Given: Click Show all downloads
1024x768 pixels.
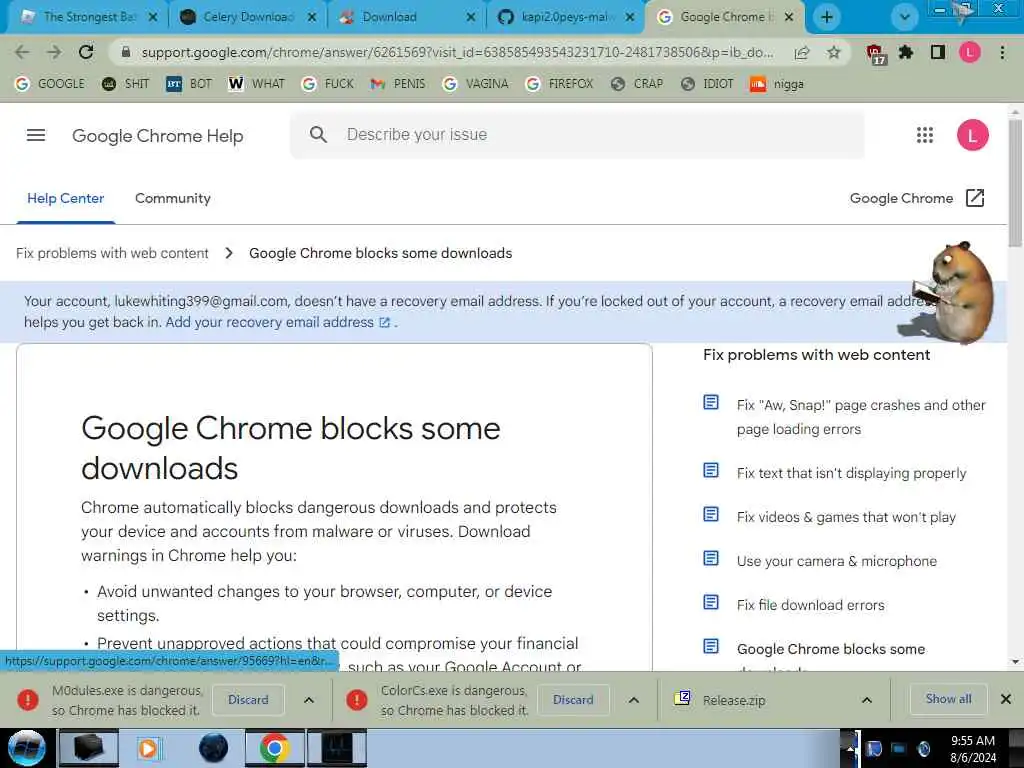Looking at the screenshot, I should coord(948,699).
